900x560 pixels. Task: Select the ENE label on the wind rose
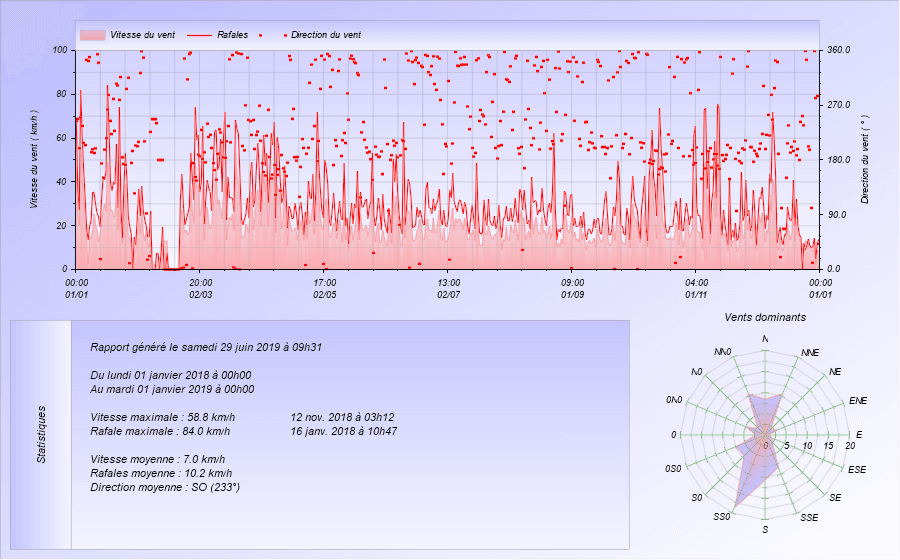[857, 401]
